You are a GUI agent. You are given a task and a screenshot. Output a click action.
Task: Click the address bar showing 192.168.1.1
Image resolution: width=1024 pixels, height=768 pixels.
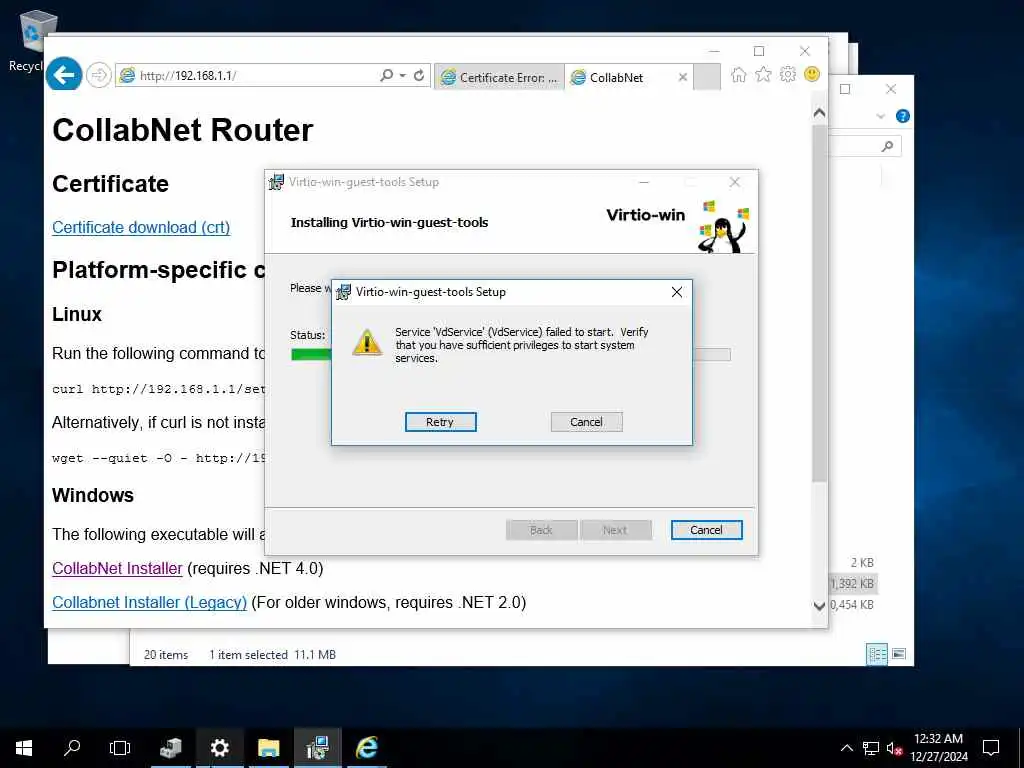248,75
